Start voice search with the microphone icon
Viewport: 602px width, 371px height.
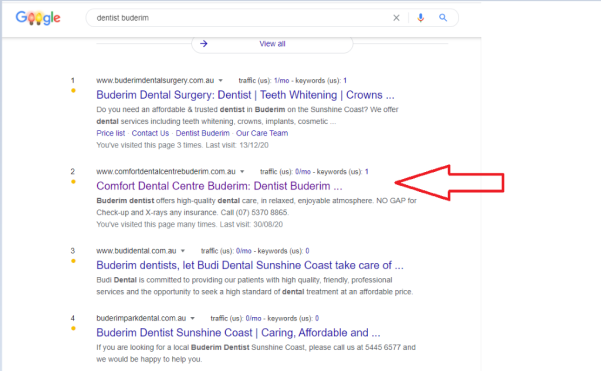click(421, 18)
